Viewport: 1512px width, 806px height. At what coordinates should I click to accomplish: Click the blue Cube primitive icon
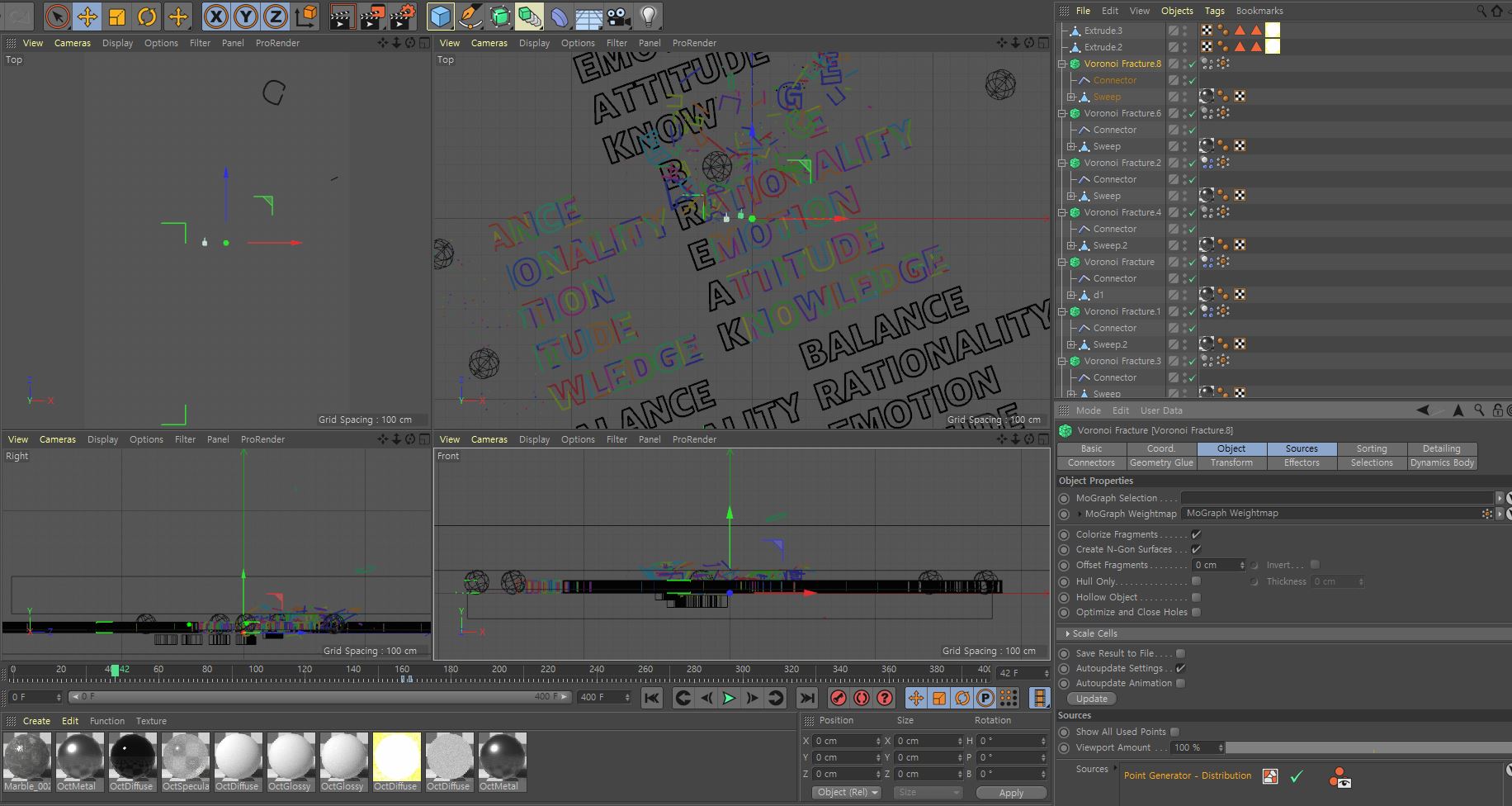click(x=441, y=16)
